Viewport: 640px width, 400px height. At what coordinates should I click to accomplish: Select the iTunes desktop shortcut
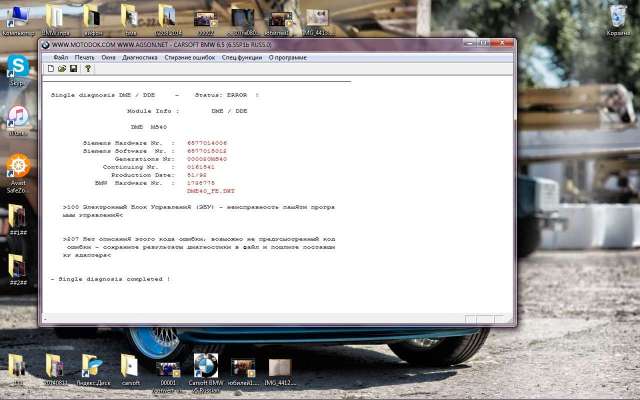click(18, 120)
